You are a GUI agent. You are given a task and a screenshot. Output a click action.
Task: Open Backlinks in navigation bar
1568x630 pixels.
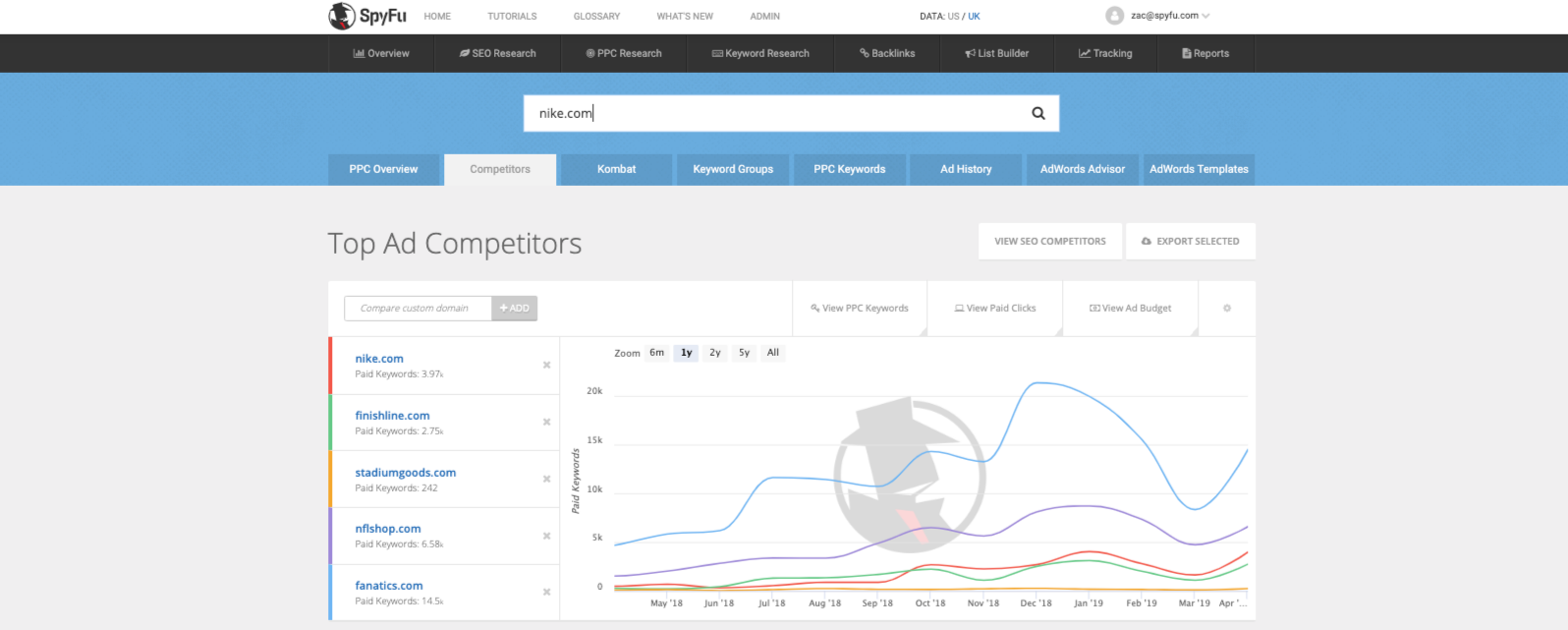coord(887,53)
